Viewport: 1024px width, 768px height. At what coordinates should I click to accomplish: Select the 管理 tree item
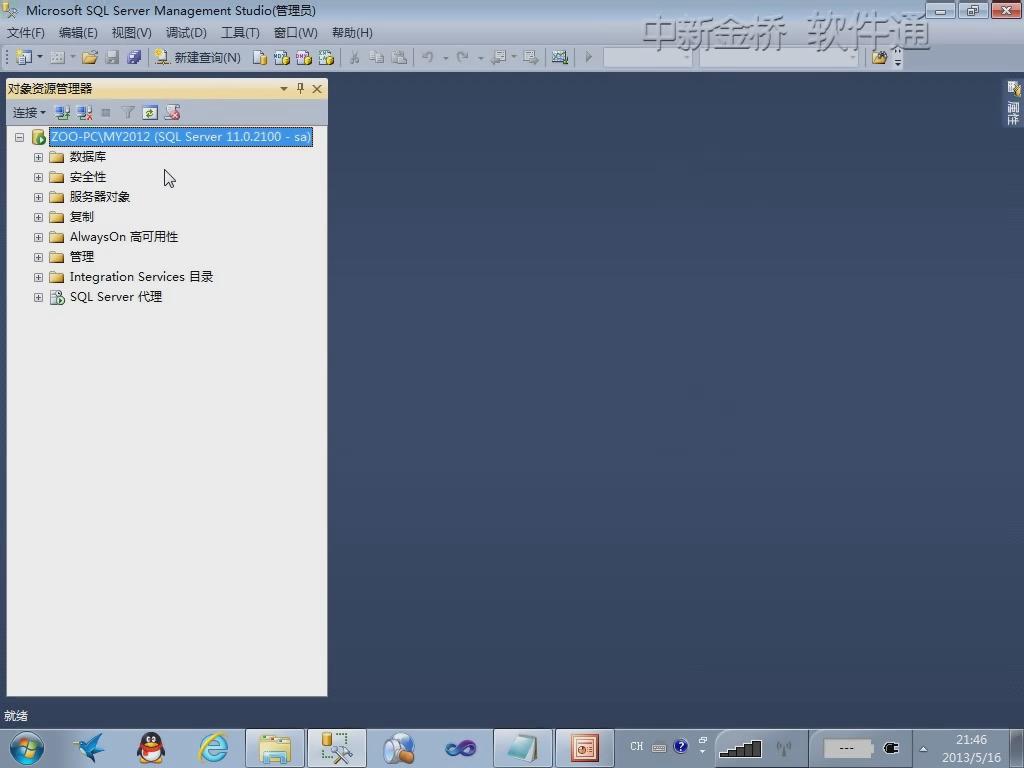click(x=82, y=257)
